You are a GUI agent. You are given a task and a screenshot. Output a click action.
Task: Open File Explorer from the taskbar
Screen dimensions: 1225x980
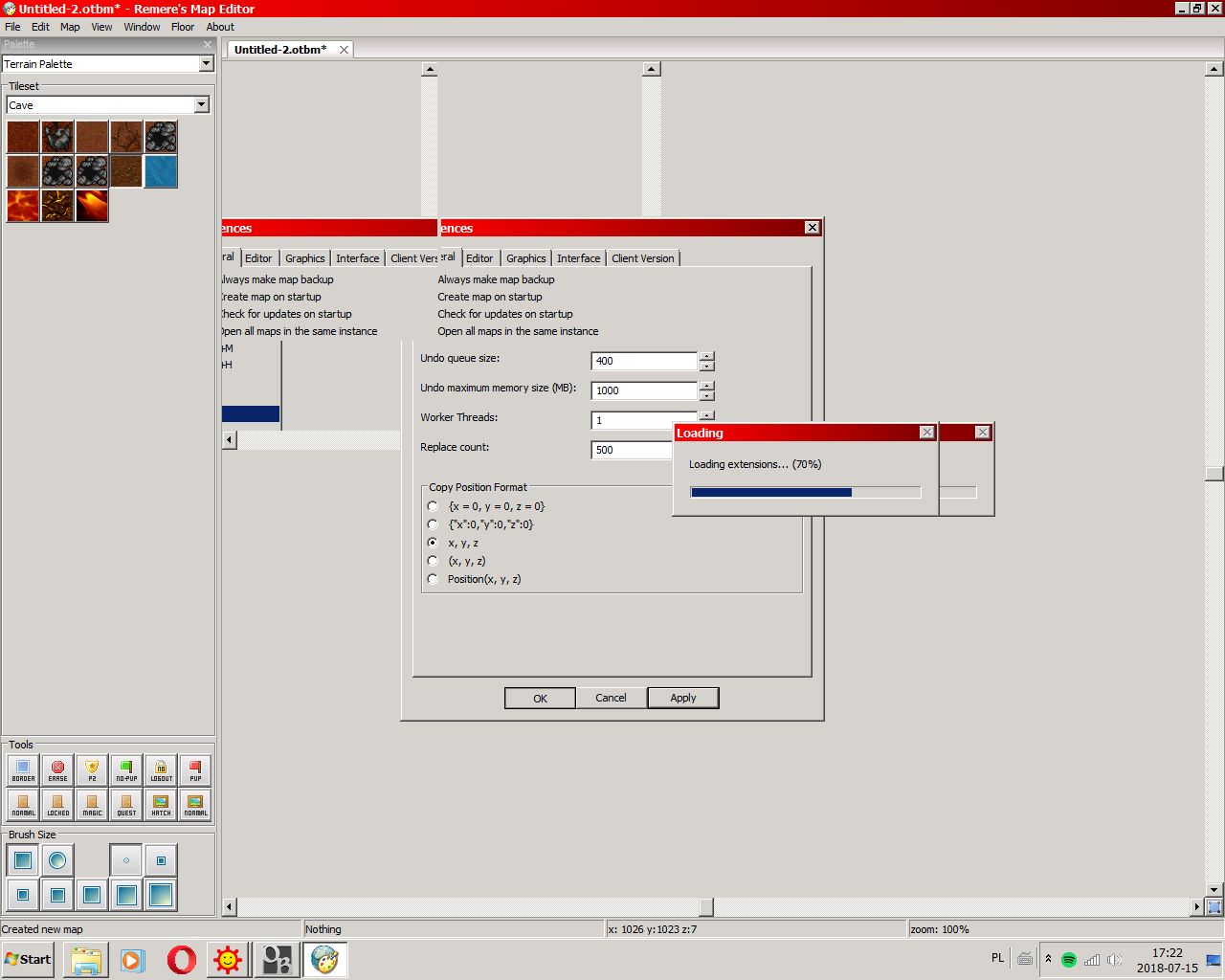click(x=86, y=959)
